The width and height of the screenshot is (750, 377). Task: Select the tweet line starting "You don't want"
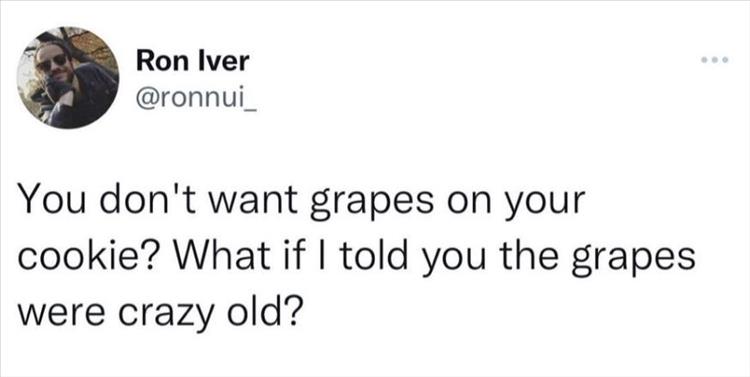coord(302,200)
